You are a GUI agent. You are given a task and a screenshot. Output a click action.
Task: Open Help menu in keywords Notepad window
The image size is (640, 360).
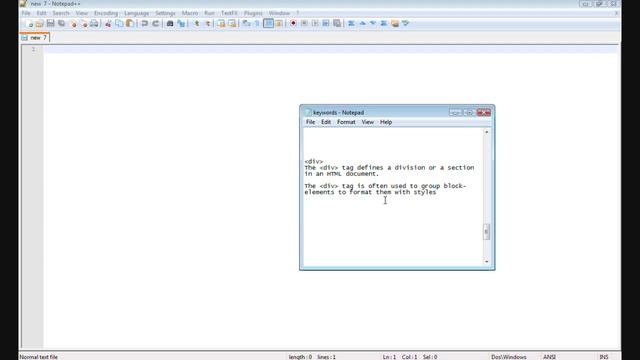pyautogui.click(x=386, y=122)
